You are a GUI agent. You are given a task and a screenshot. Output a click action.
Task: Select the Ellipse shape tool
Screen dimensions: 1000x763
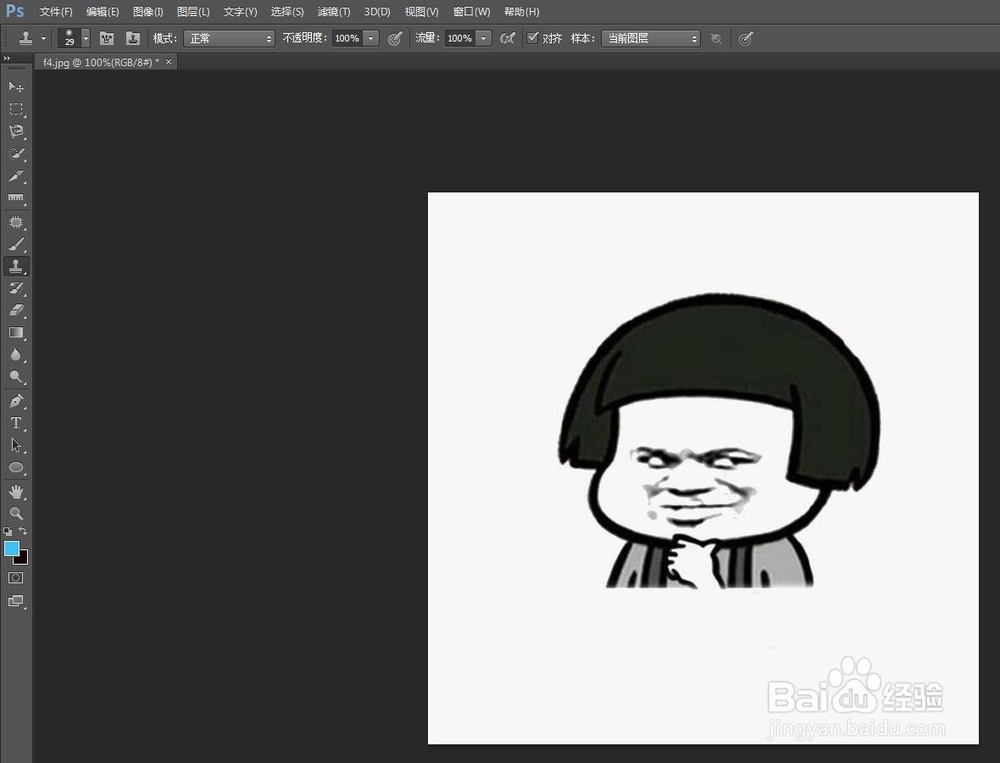16,468
